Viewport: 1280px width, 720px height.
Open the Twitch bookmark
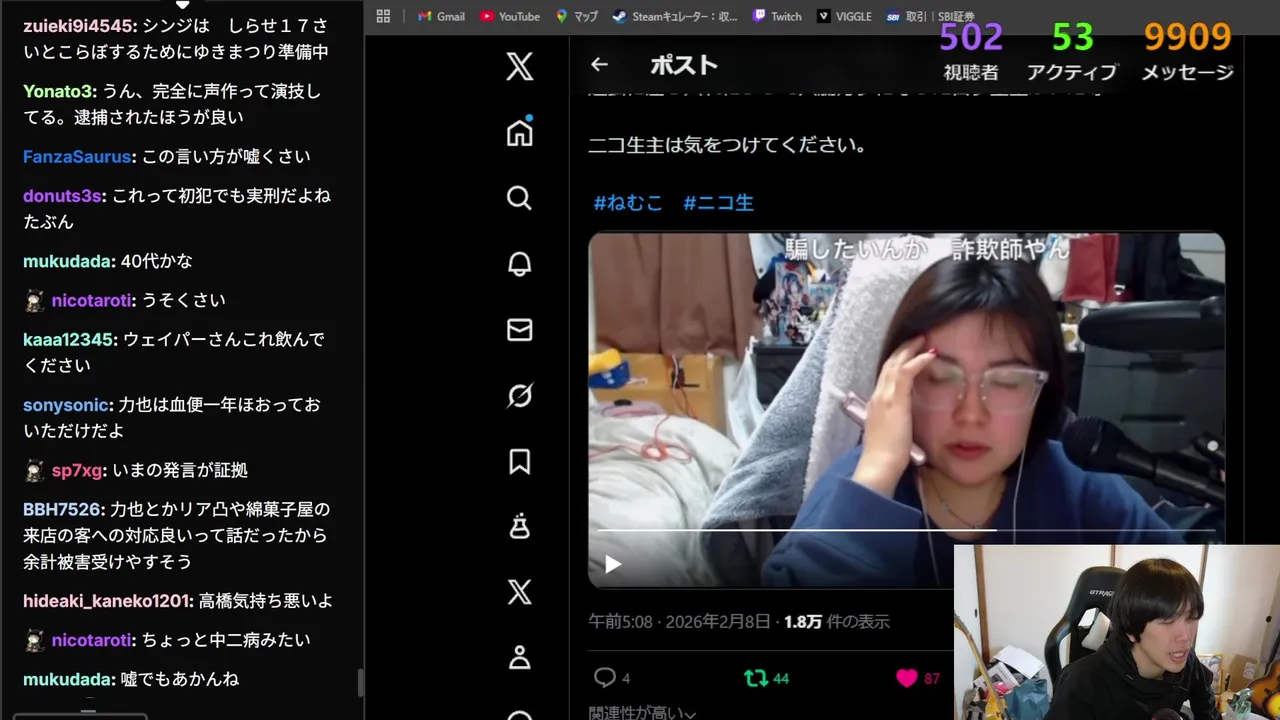click(x=777, y=16)
